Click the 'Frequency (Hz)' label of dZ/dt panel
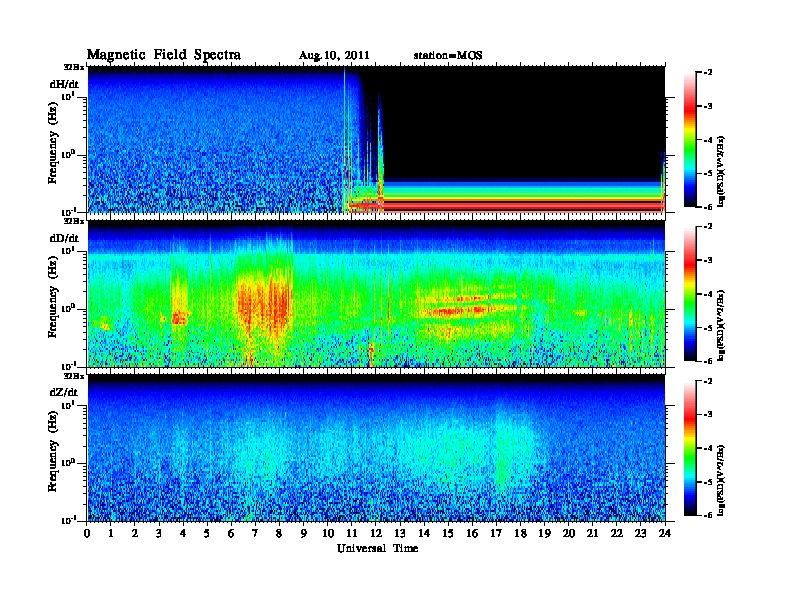The width and height of the screenshot is (792, 612). (53, 451)
